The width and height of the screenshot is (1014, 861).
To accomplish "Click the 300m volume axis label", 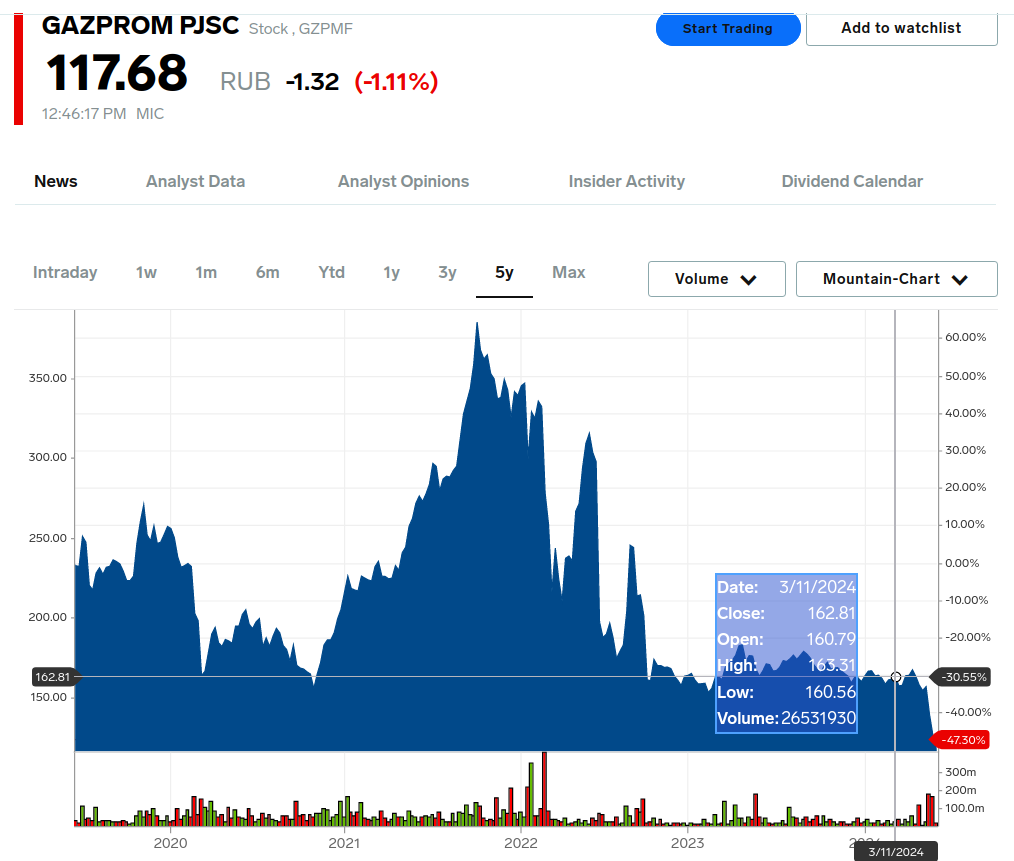I will click(960, 772).
